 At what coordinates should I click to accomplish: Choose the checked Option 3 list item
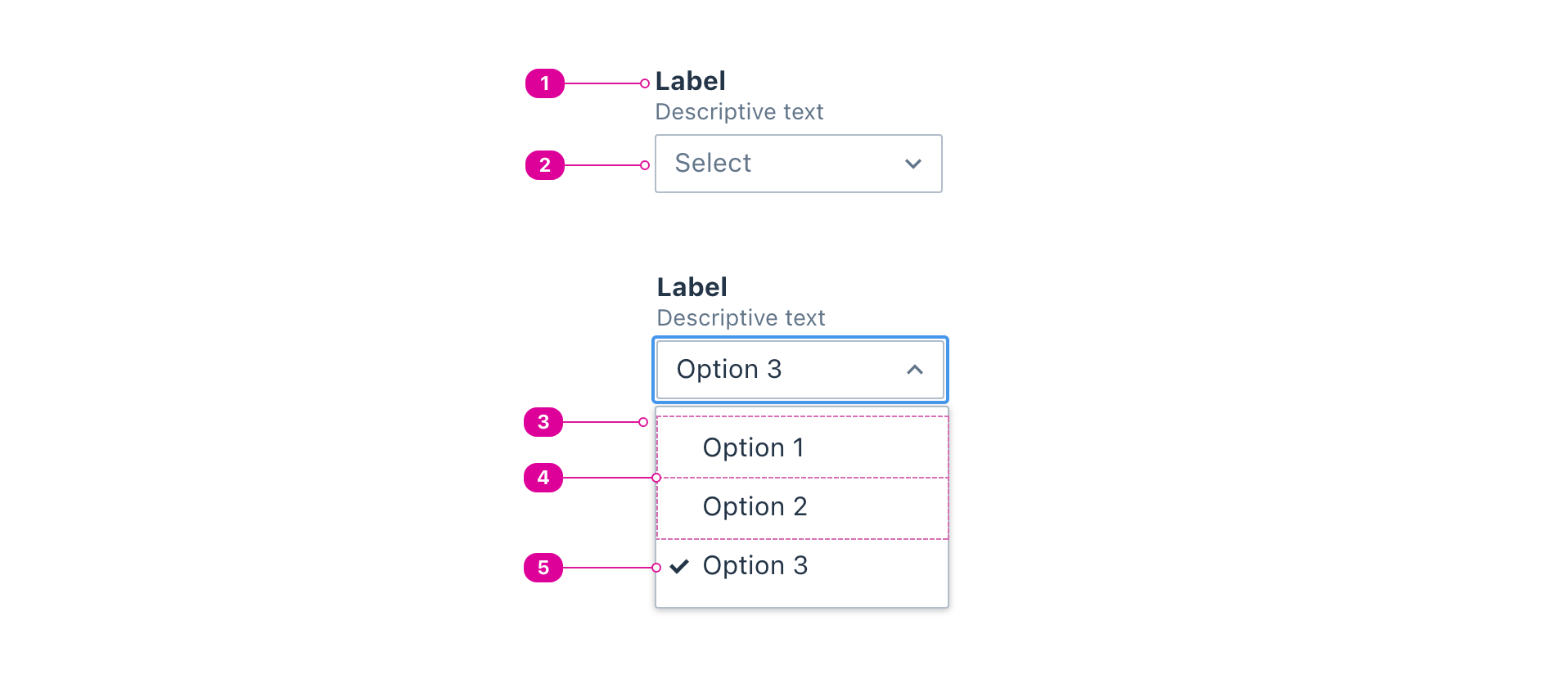(755, 566)
